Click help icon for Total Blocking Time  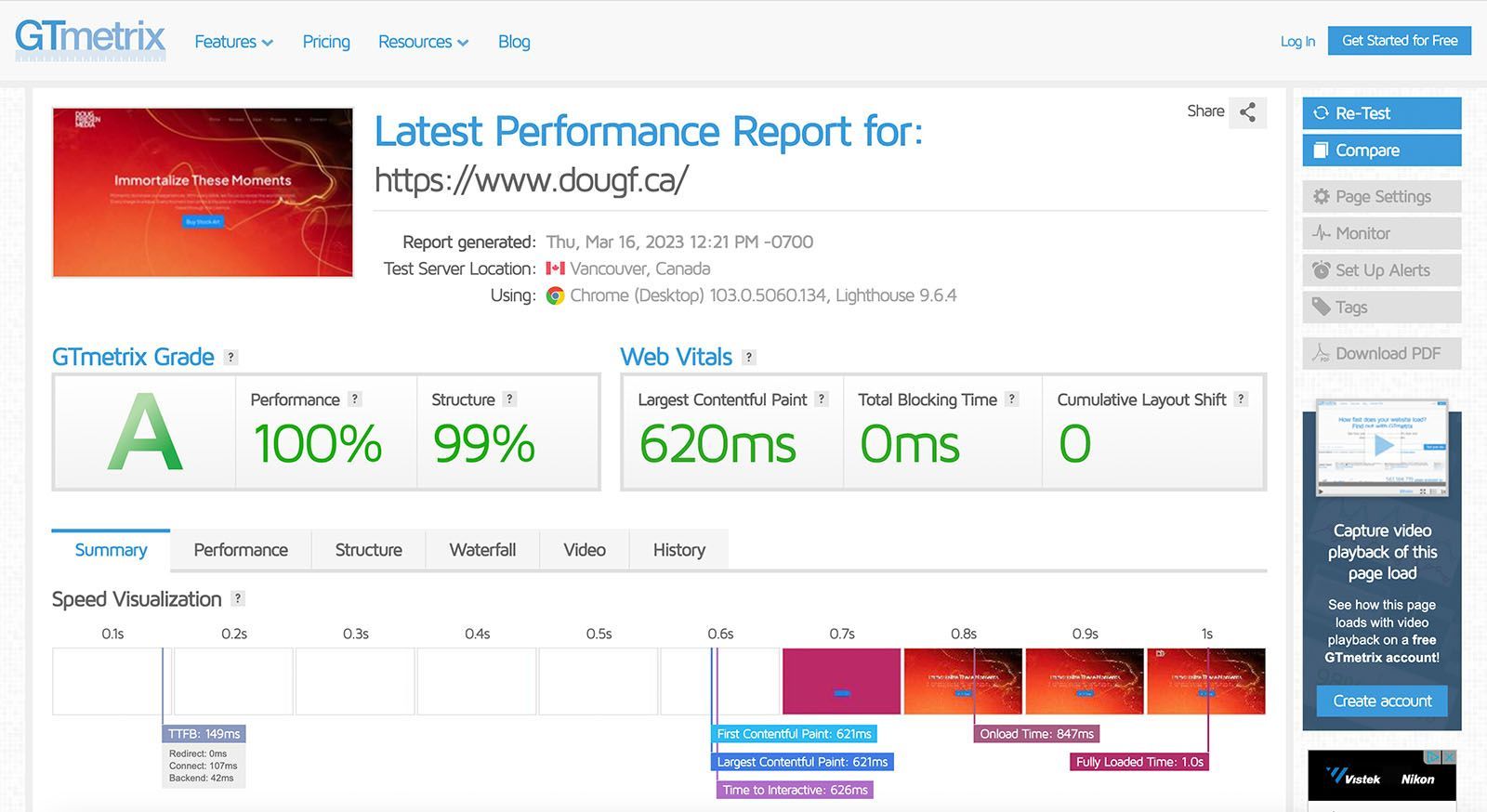[x=1012, y=399]
